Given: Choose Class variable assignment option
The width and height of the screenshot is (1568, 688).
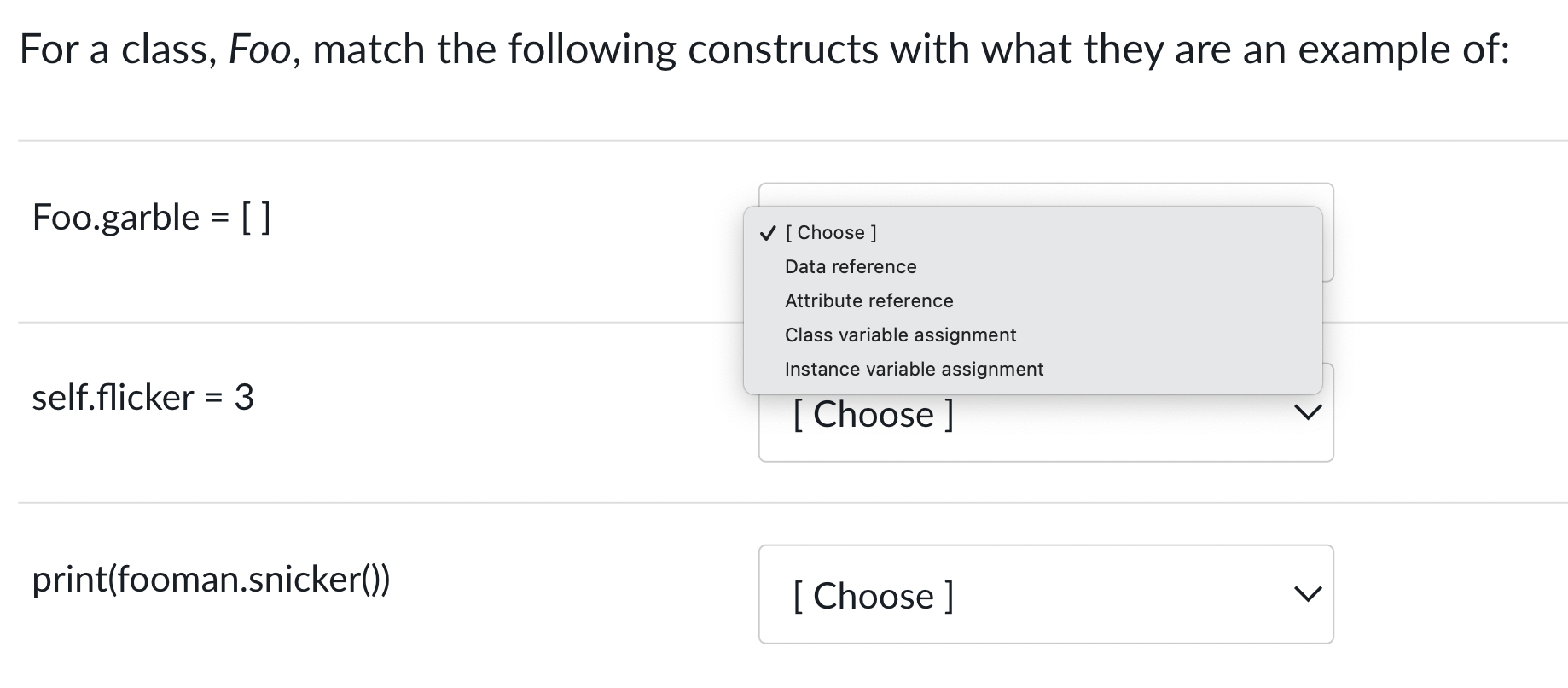Looking at the screenshot, I should (x=900, y=335).
